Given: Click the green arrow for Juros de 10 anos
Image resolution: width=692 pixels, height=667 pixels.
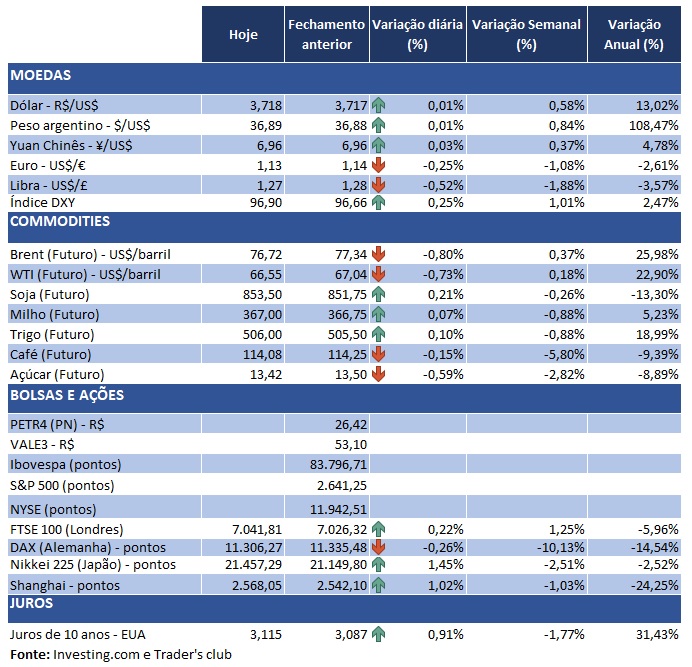Looking at the screenshot, I should click(x=378, y=633).
